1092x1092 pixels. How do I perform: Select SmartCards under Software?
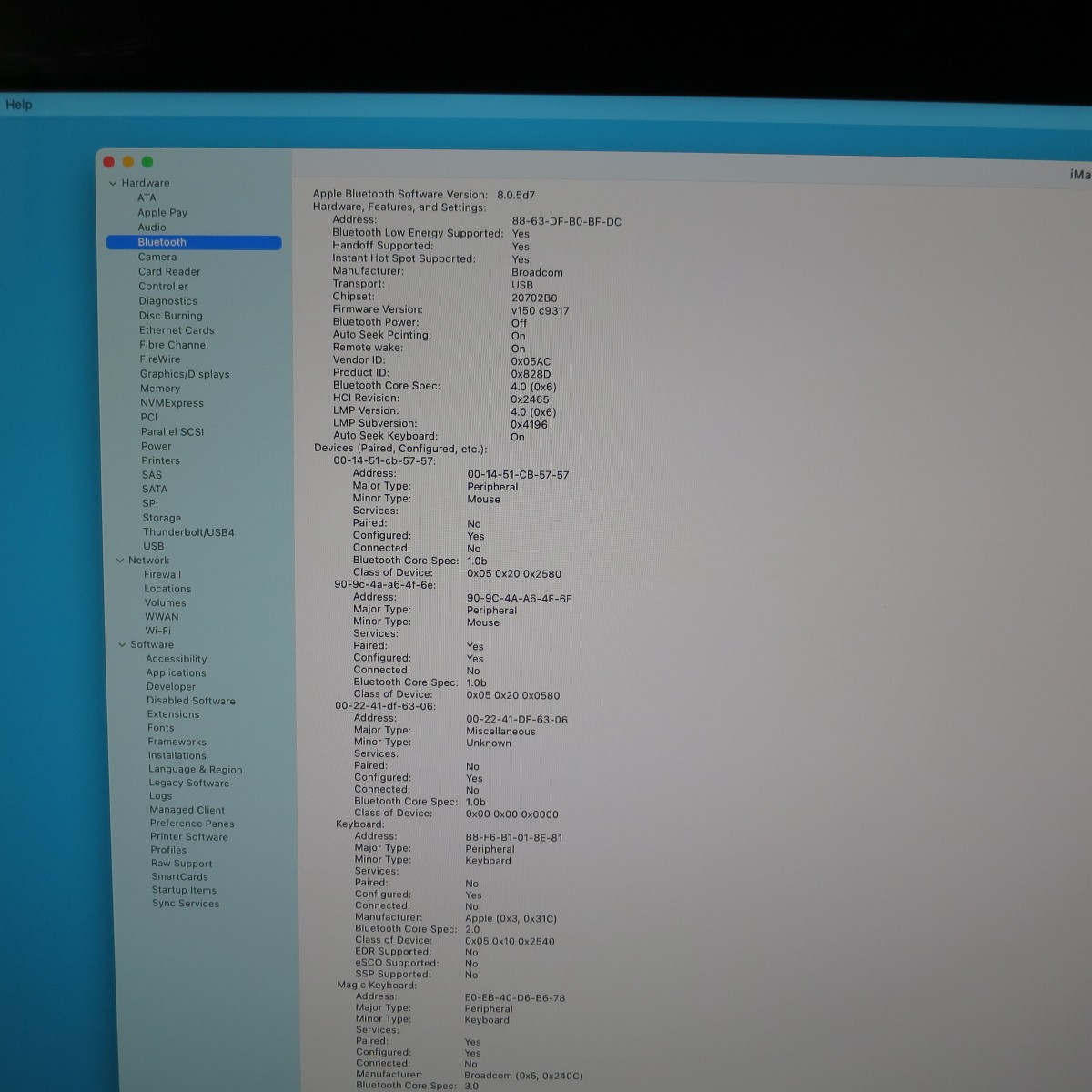coord(180,877)
